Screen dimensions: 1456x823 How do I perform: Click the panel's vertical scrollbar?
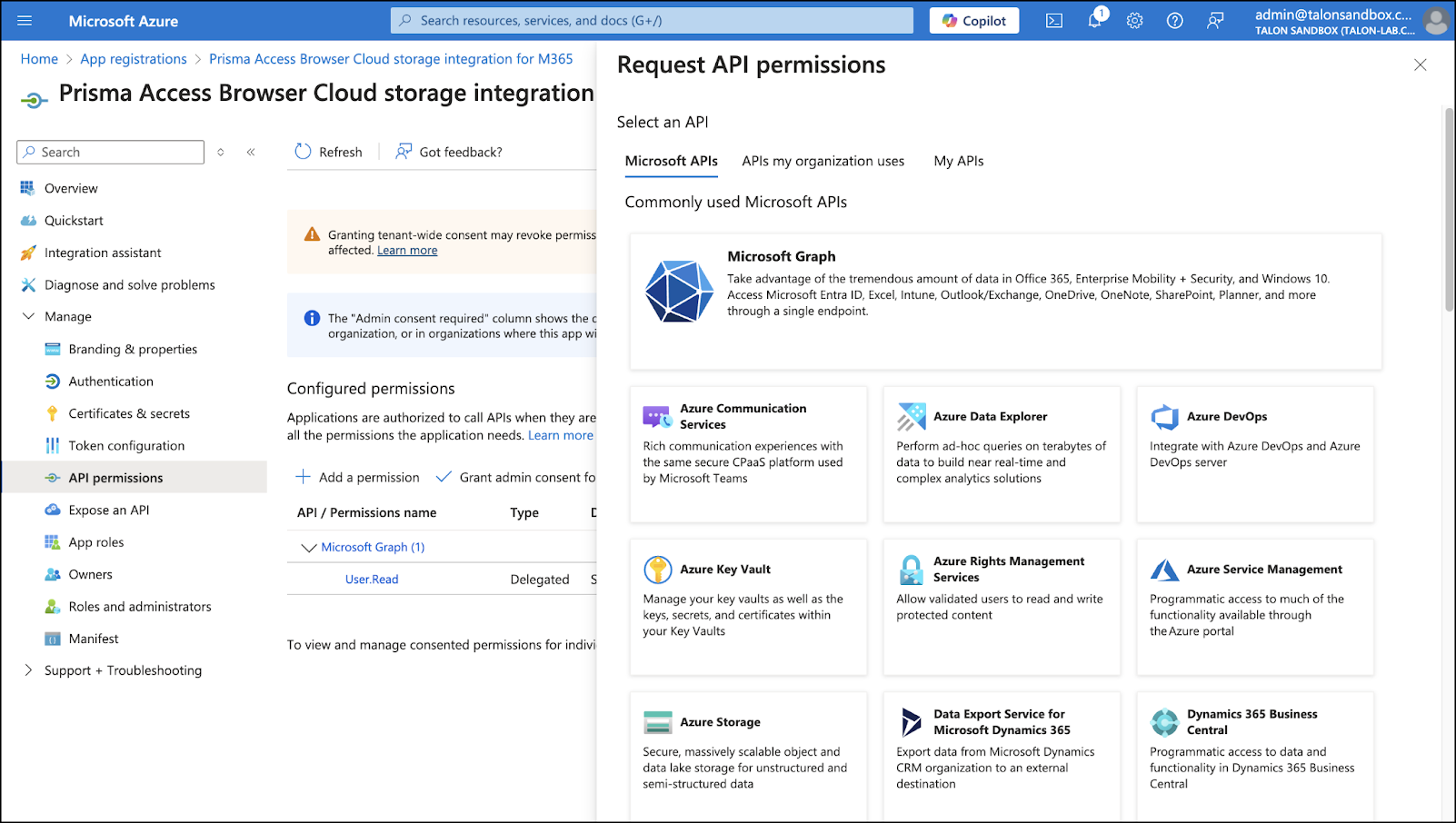coord(1449,209)
